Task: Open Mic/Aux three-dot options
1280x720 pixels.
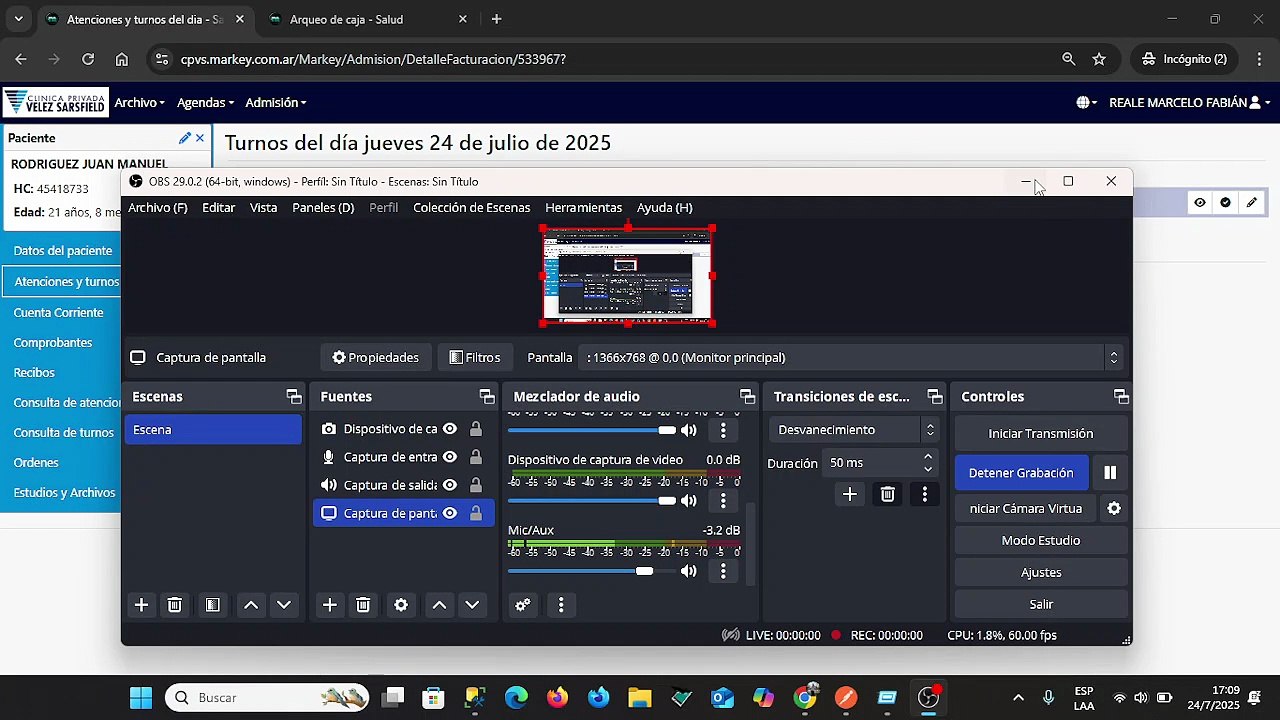Action: 723,571
